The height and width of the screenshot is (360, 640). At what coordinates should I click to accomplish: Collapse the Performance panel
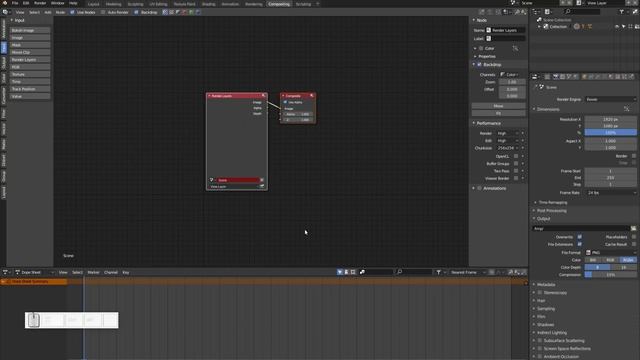[488, 123]
